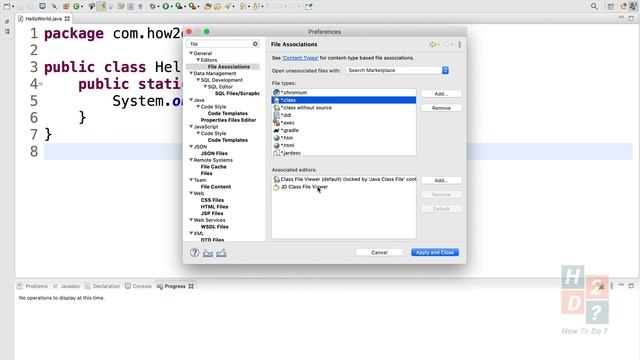Image resolution: width=640 pixels, height=360 pixels.
Task: Select JD Class File Viewer editor
Action: 344,187
